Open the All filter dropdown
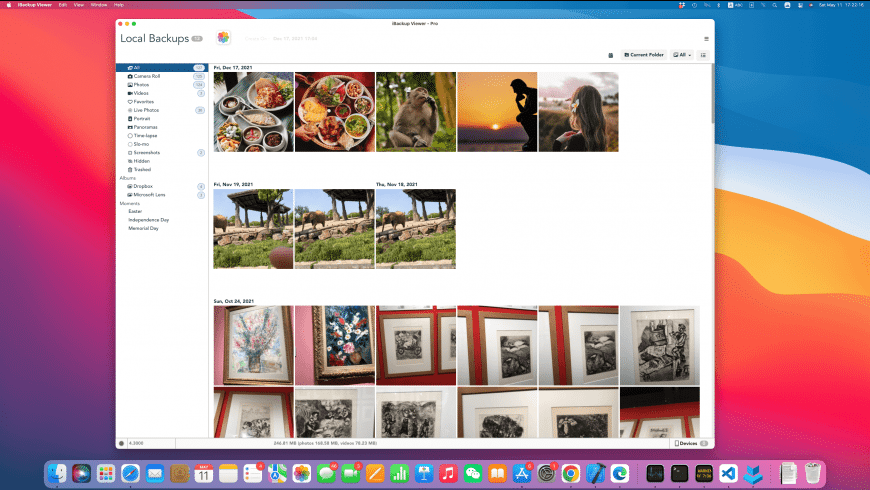Viewport: 870px width, 490px height. click(x=682, y=55)
